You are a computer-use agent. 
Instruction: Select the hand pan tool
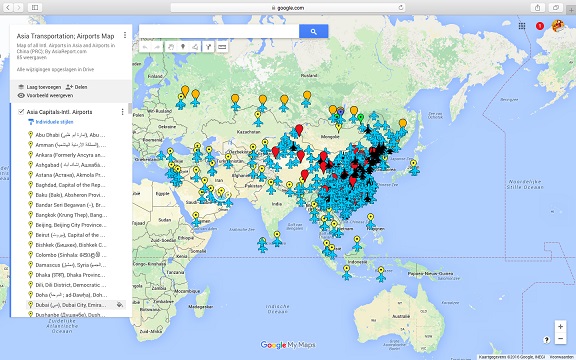[171, 47]
